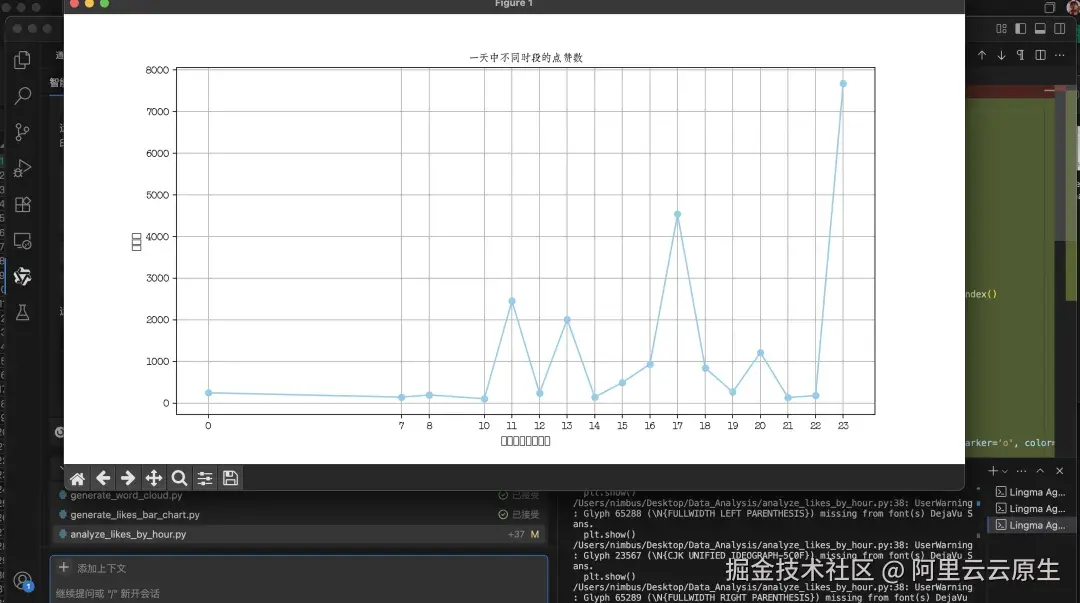Image resolution: width=1080 pixels, height=603 pixels.
Task: Add context with the 添加上下文 button
Action: 92,568
